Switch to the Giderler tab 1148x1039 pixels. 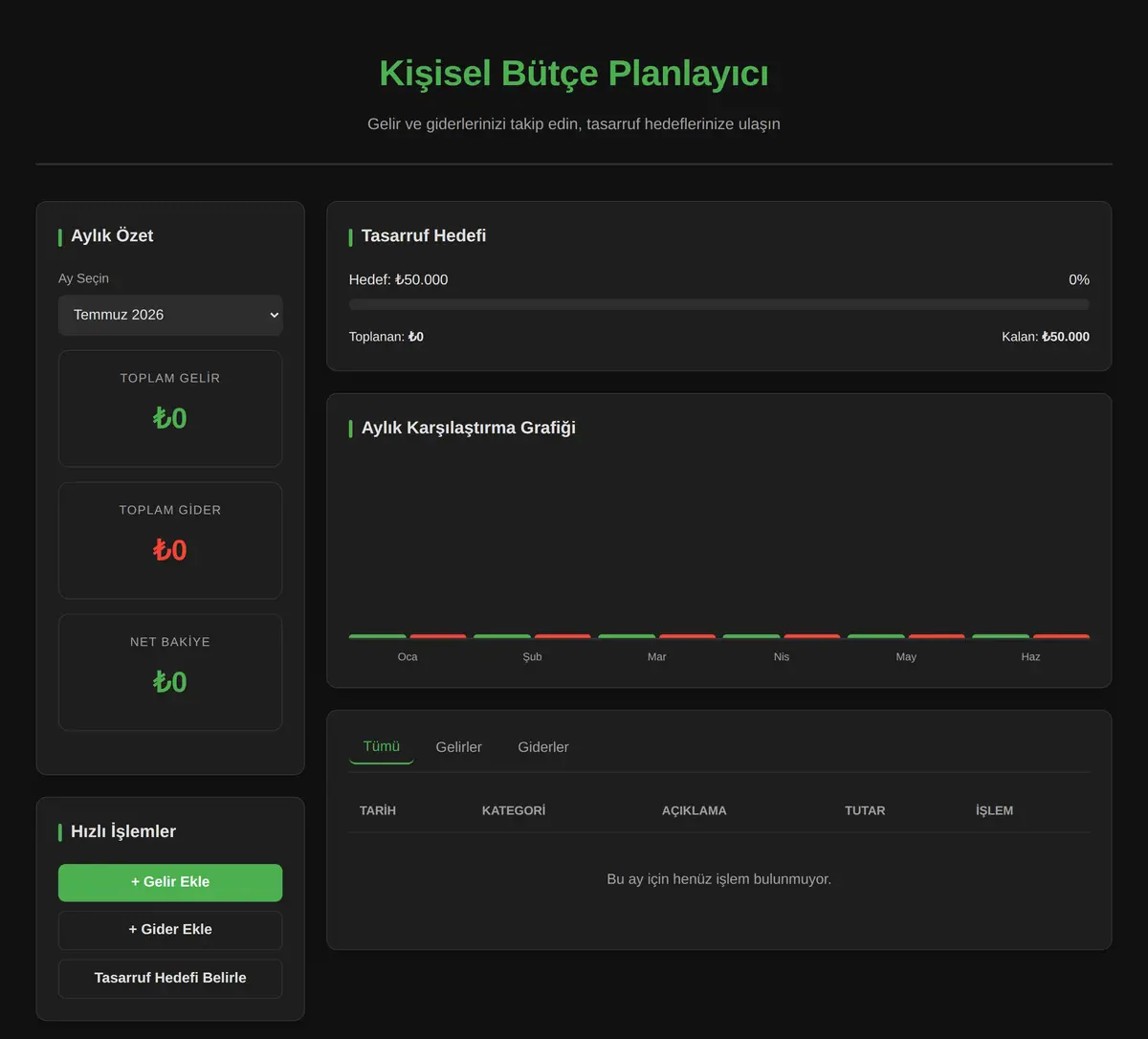(x=543, y=747)
